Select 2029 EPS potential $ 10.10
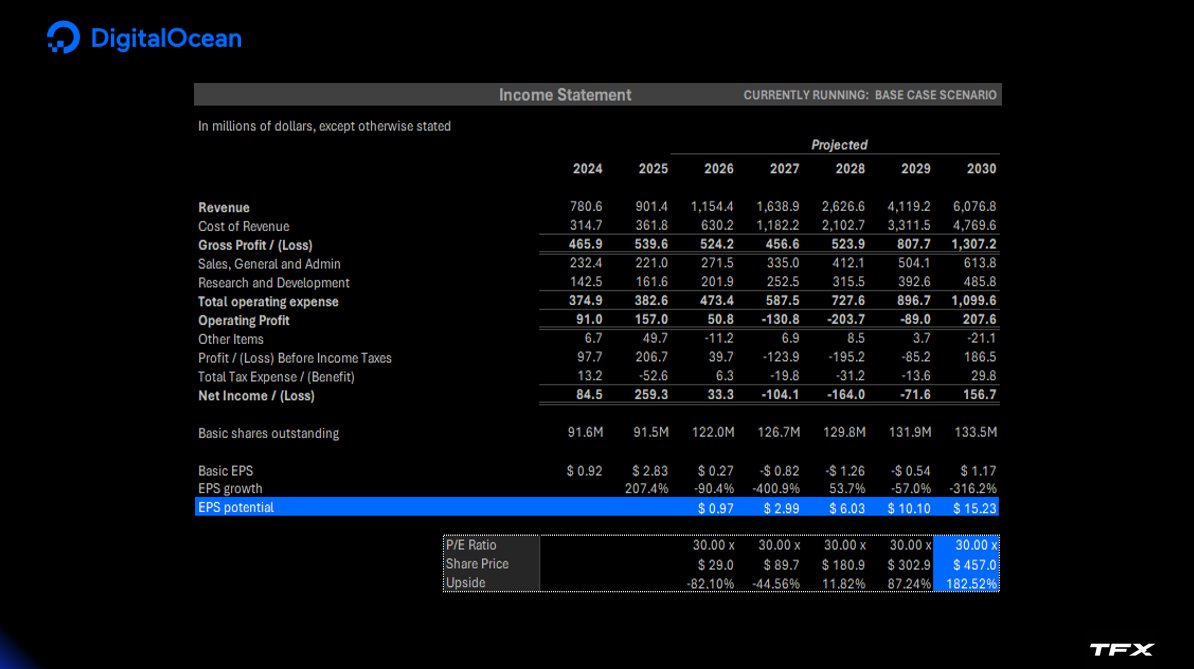 [908, 508]
